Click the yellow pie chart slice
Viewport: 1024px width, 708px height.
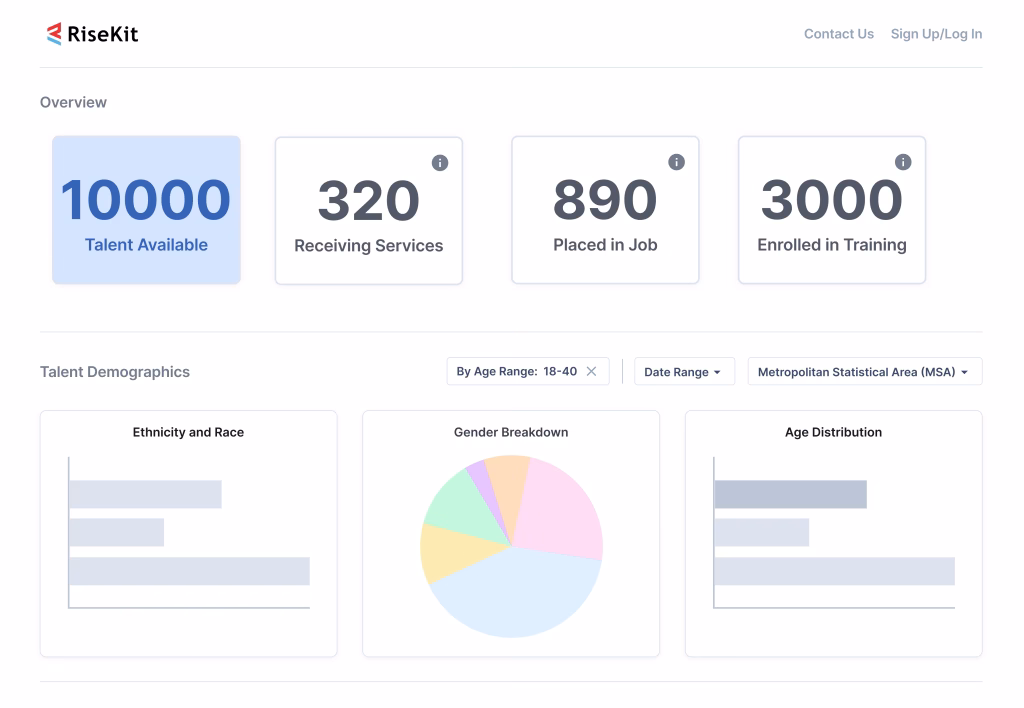(x=442, y=550)
